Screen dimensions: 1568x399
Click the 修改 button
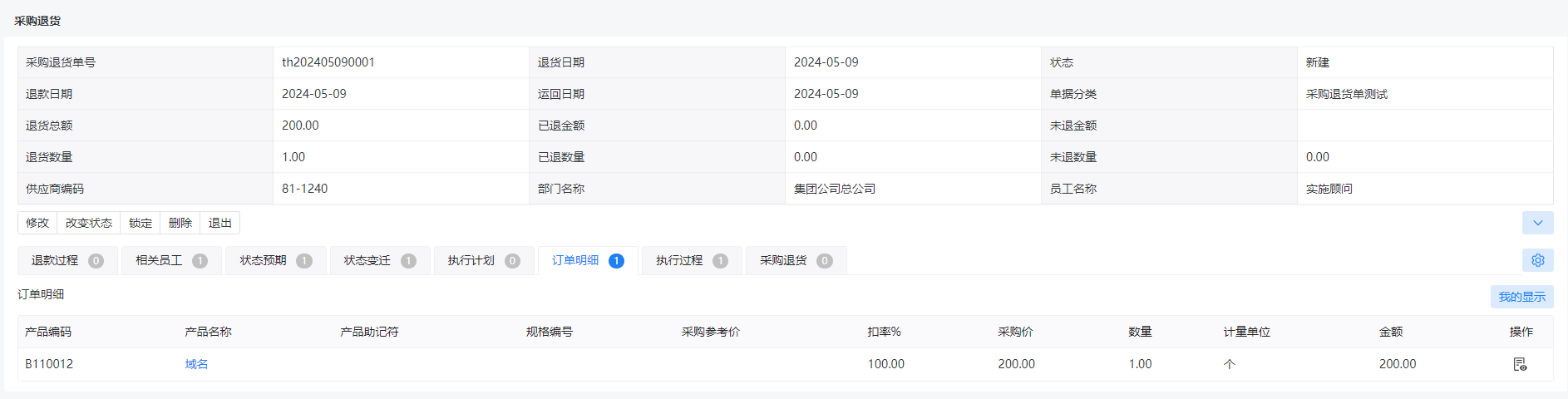pos(37,223)
